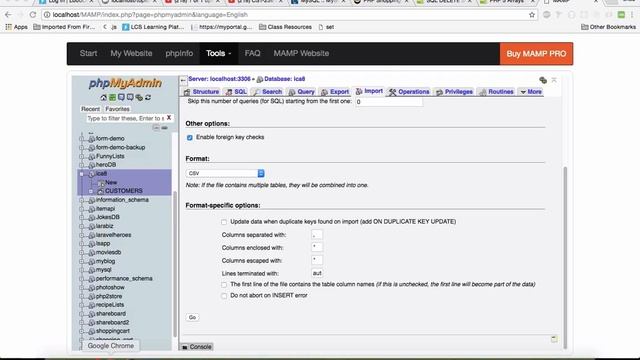
Task: Open the navigation panel settings icon
Action: [x=139, y=97]
